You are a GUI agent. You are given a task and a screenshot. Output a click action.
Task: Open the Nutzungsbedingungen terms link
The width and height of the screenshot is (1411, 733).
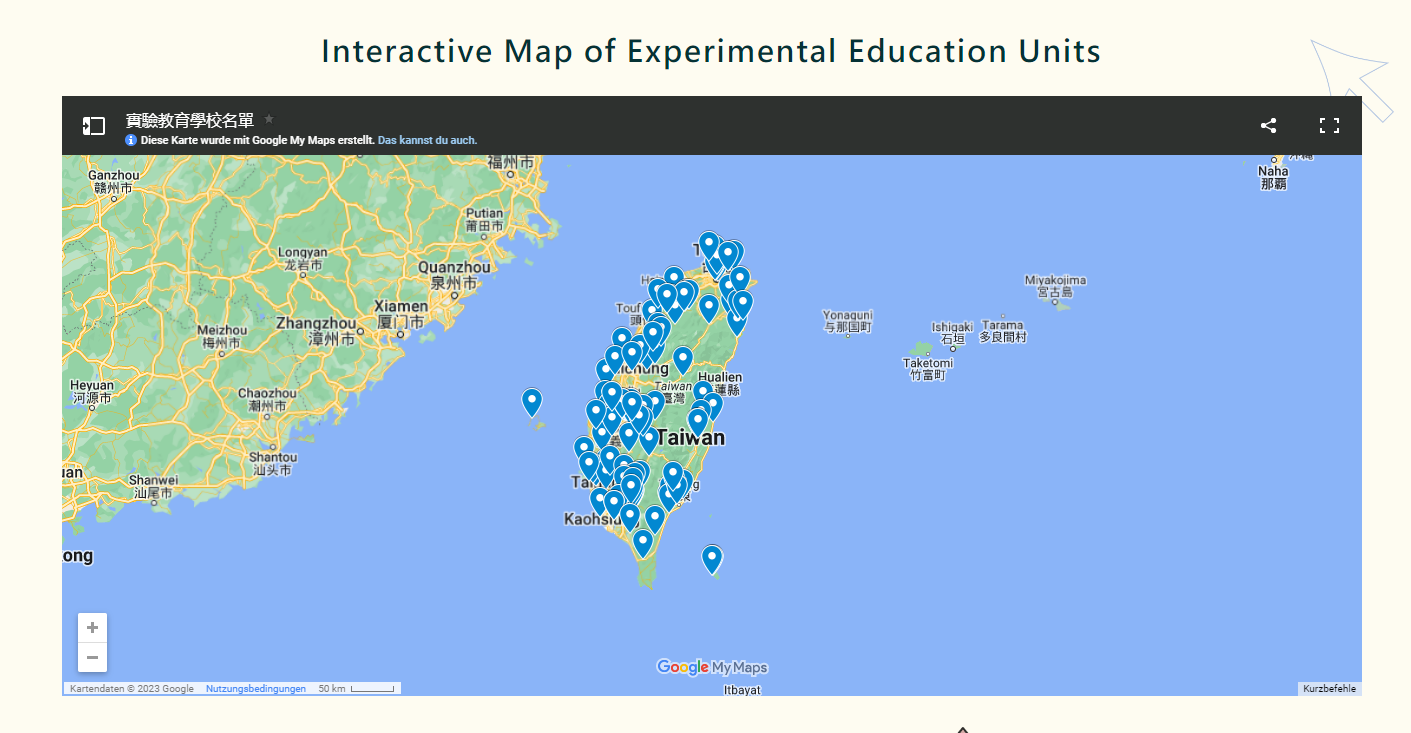[256, 689]
